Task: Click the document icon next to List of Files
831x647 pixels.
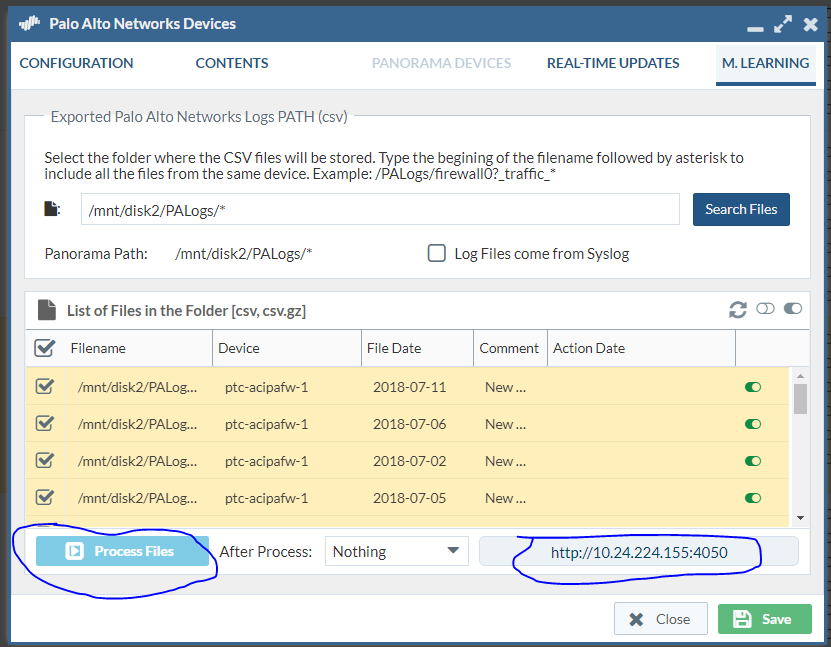Action: 46,310
